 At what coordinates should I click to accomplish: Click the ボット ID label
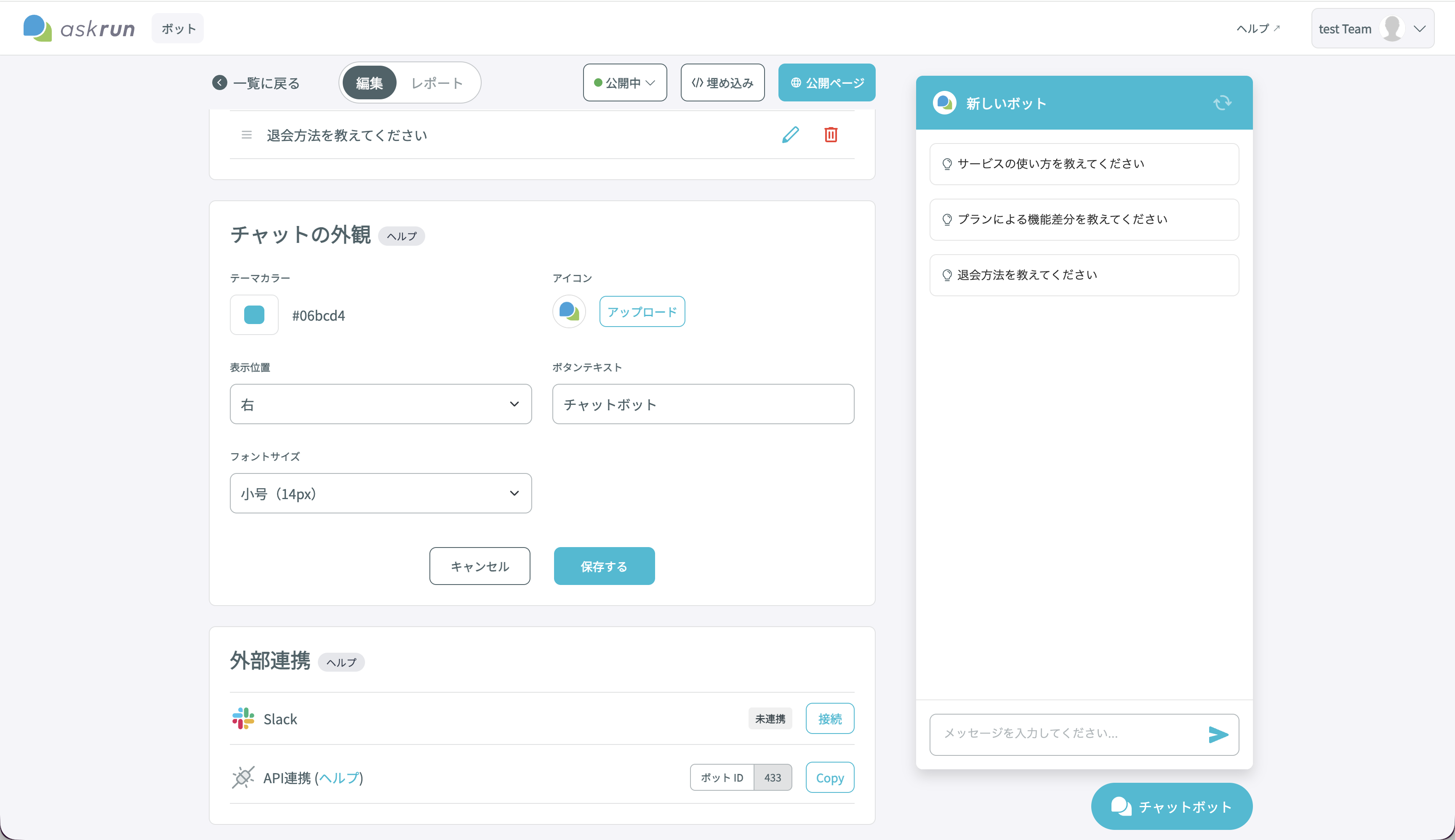(x=722, y=777)
